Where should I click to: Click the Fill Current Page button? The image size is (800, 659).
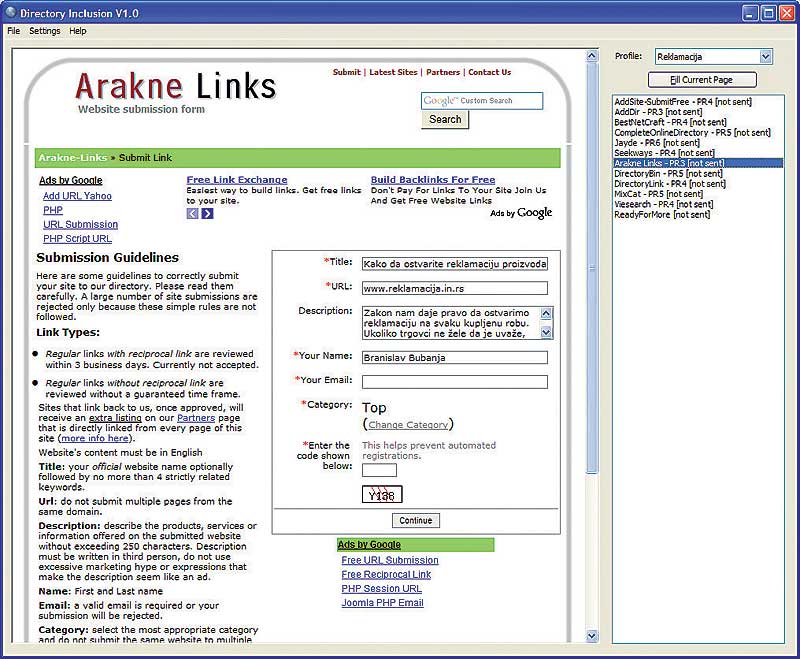tap(702, 80)
